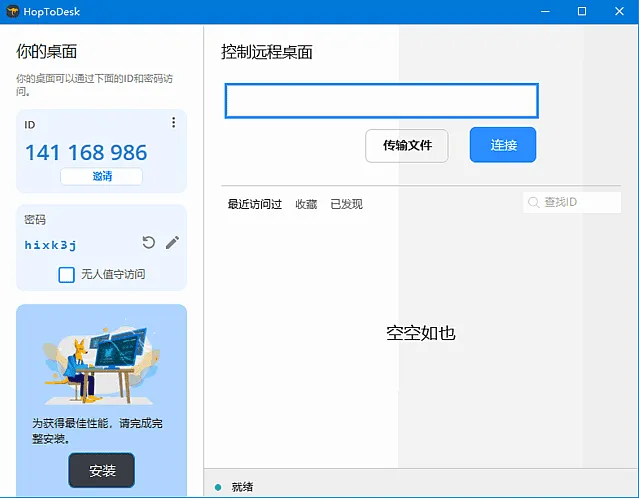Refresh the random password
The image size is (639, 500).
point(148,242)
